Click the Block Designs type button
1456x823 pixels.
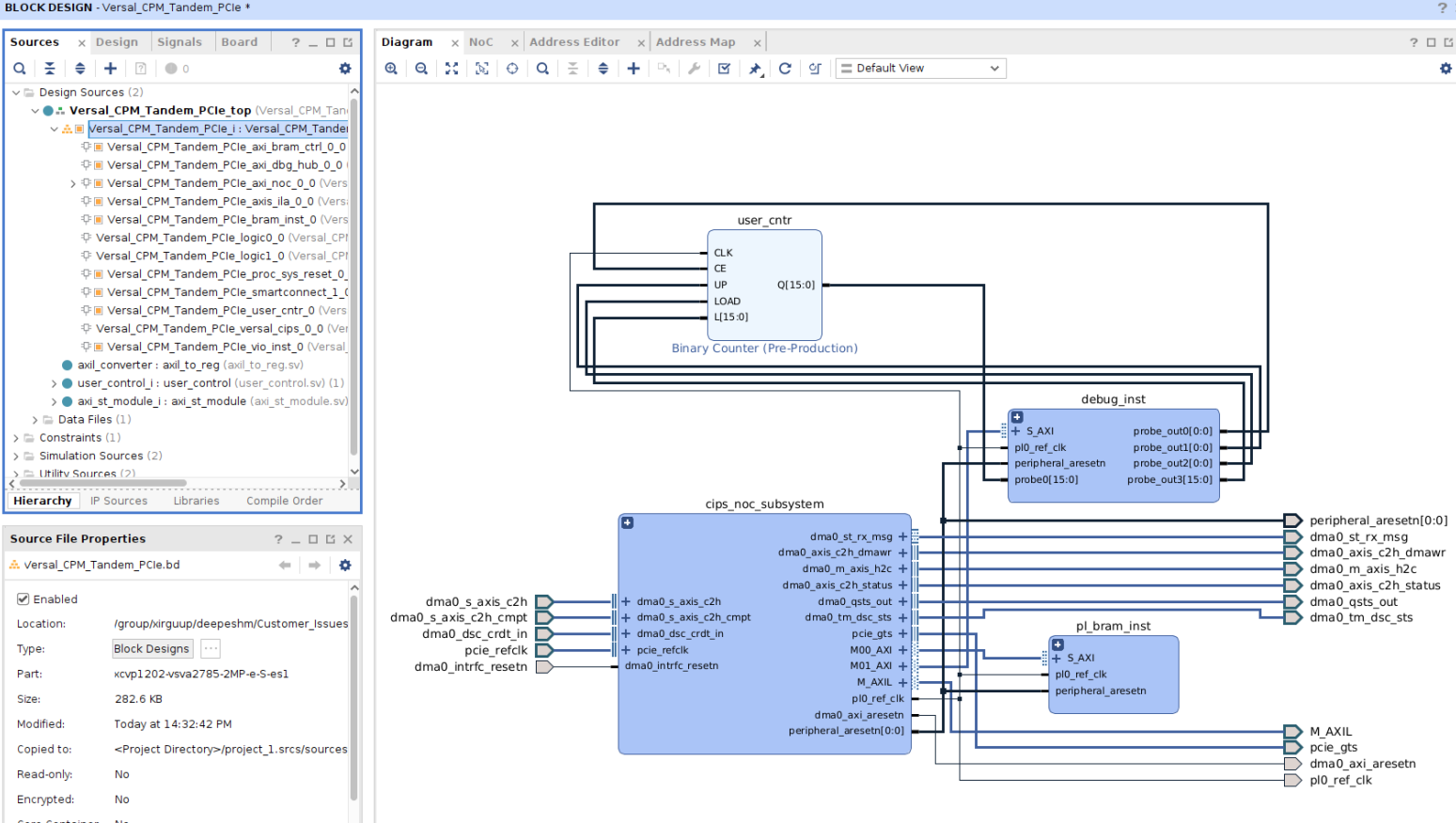[x=151, y=648]
